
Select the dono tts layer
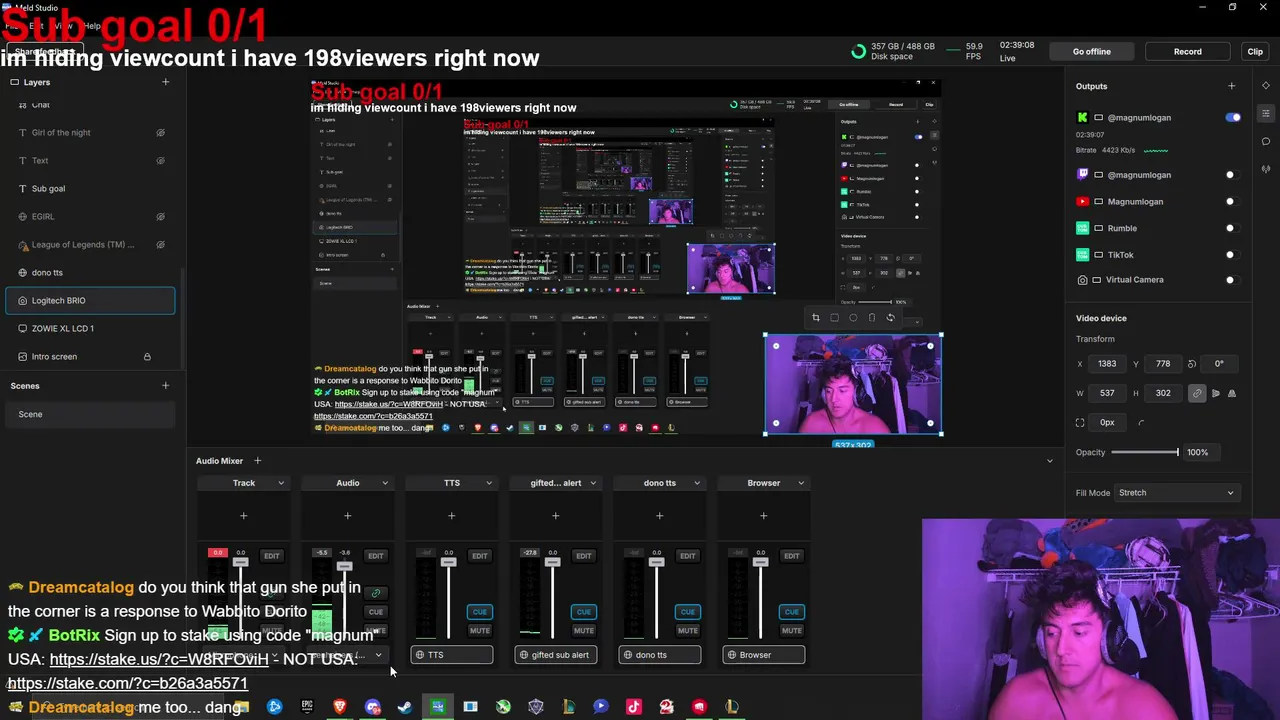click(90, 272)
